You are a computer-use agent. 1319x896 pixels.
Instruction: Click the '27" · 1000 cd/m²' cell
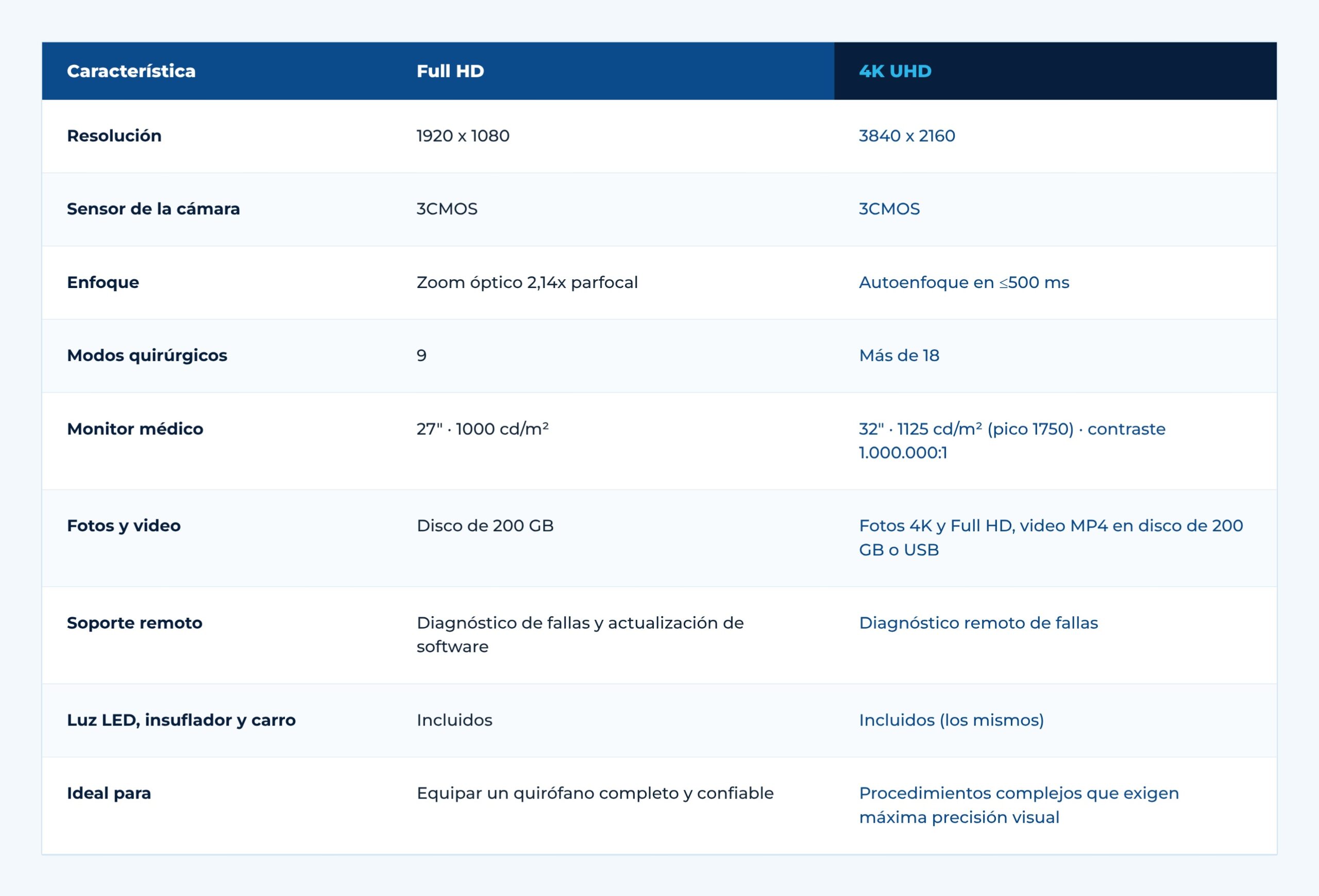pos(482,429)
